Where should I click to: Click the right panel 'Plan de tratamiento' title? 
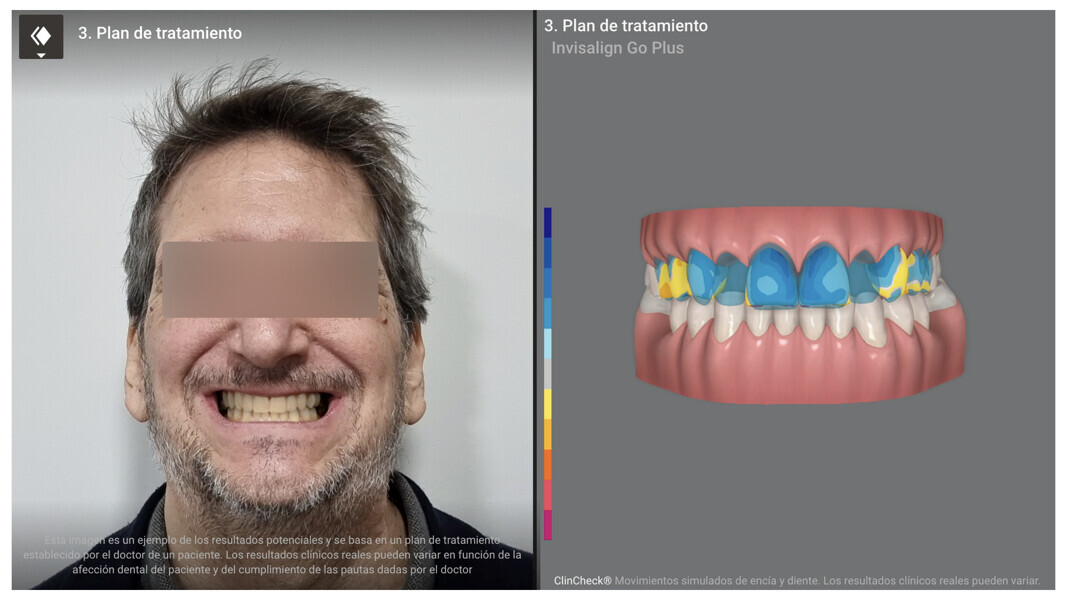coord(625,26)
